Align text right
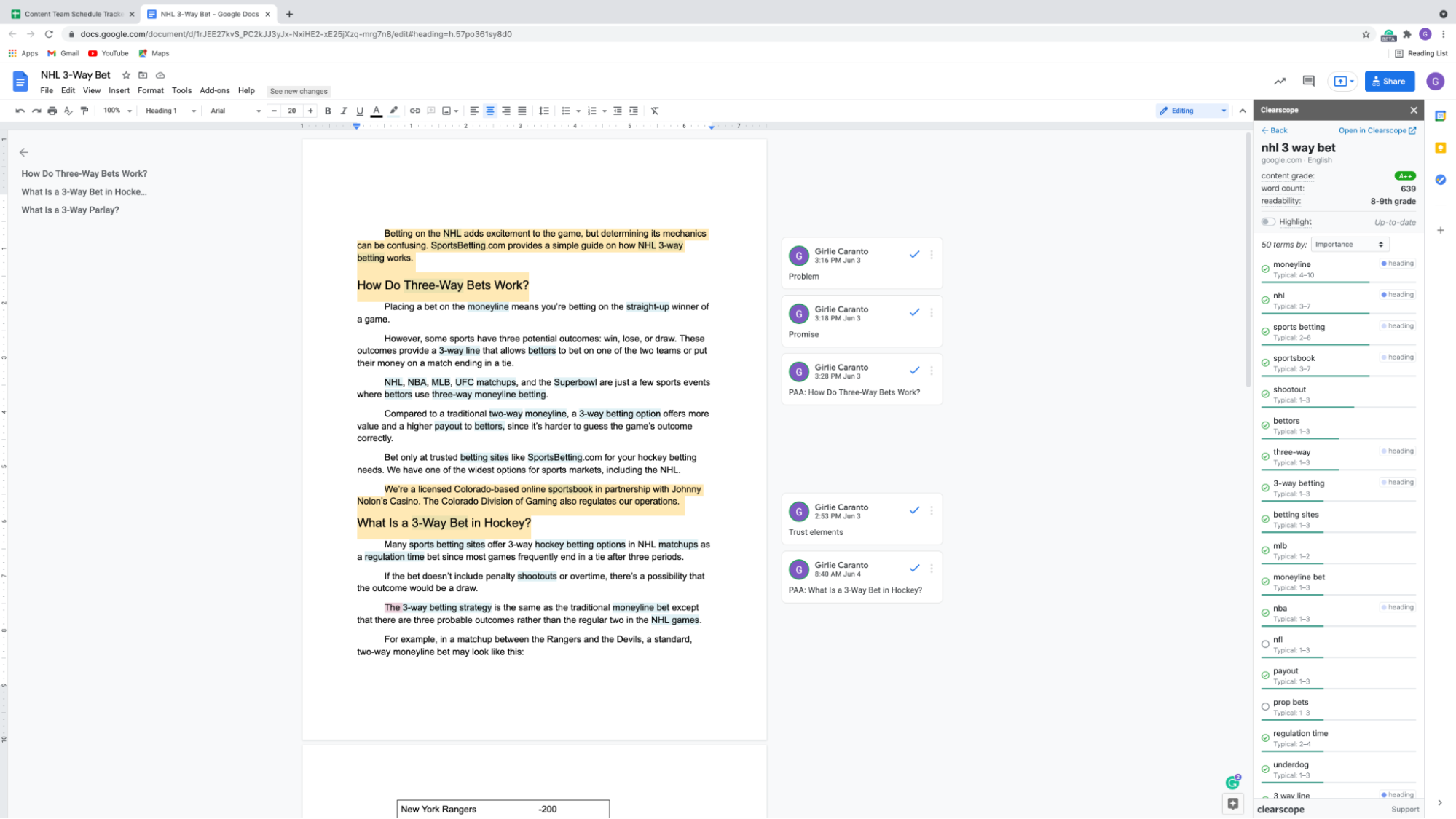The width and height of the screenshot is (1456, 819). tap(506, 111)
